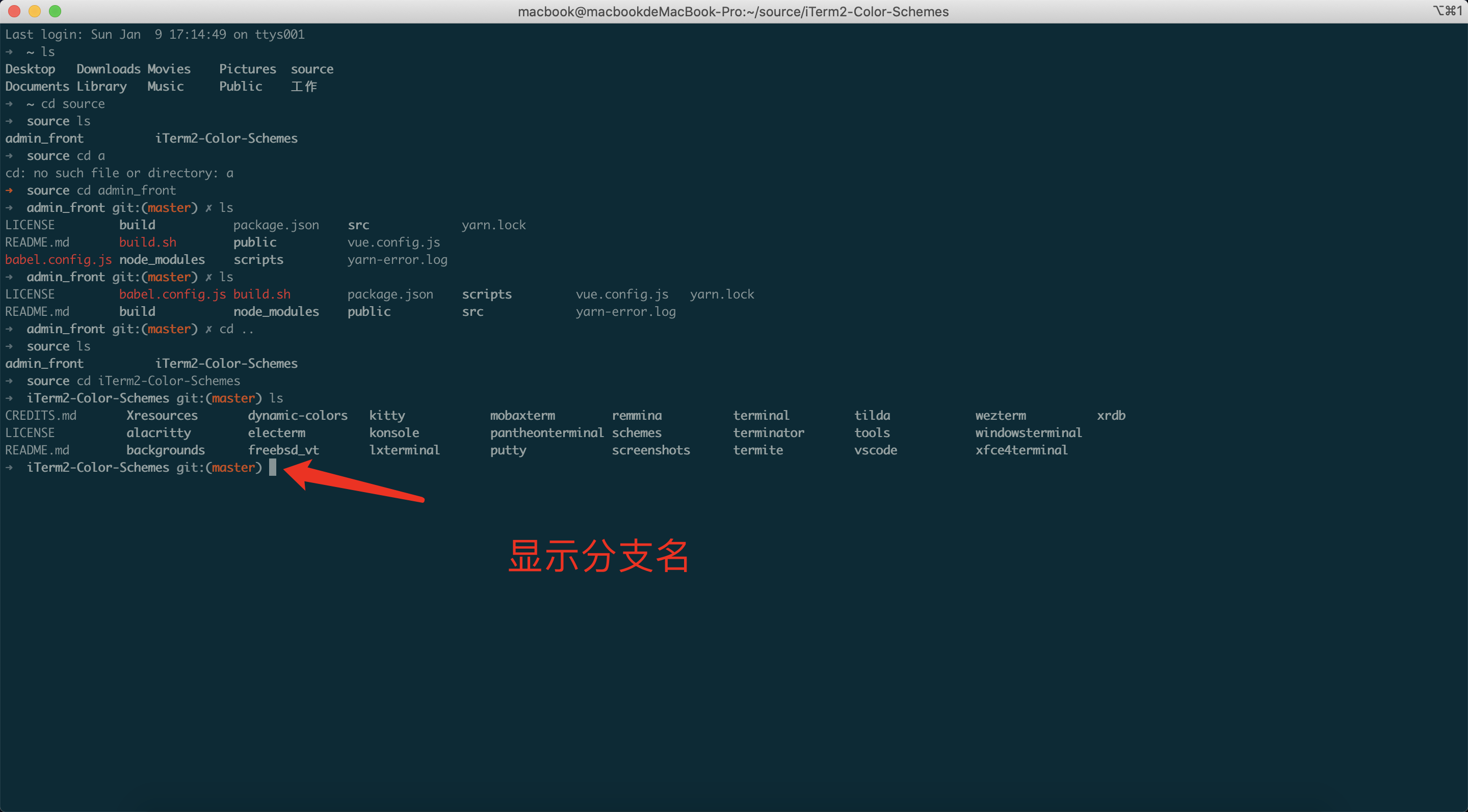Screen dimensions: 1468x812
Task: Click the terminal cursor block at the prompt
Action: [x=272, y=467]
